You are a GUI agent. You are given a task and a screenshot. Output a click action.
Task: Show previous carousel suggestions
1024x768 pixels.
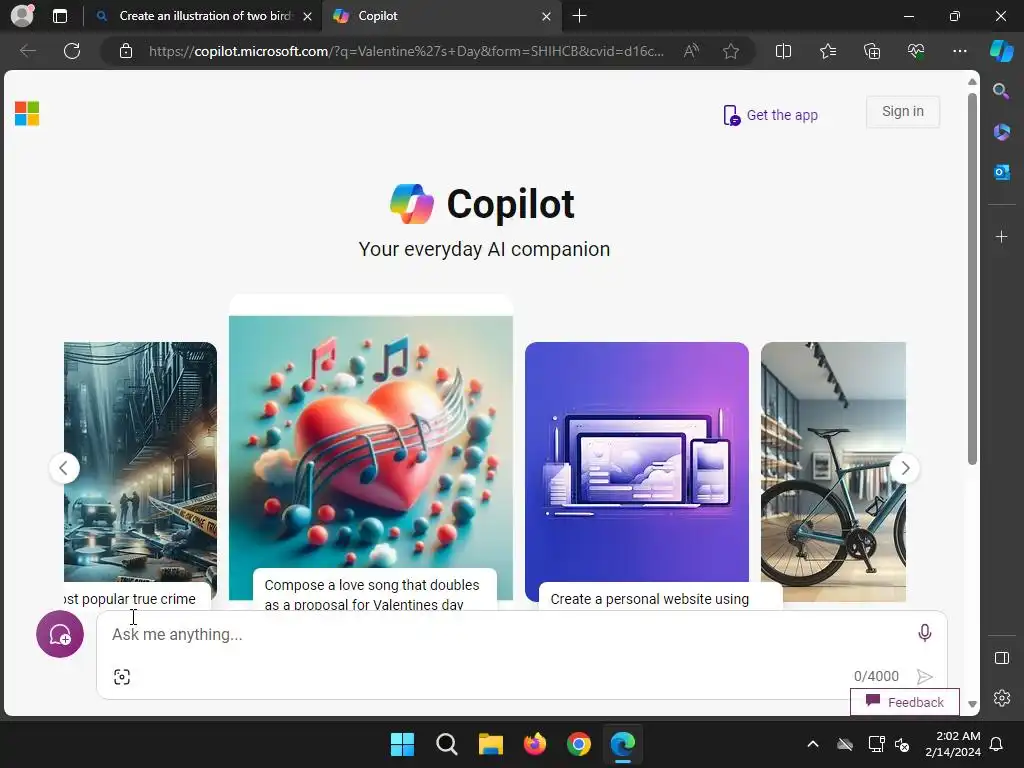(64, 468)
